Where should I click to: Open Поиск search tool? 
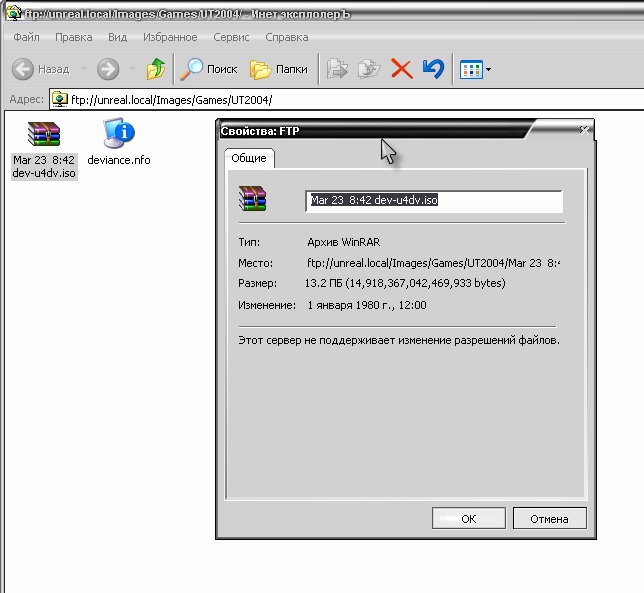pos(209,69)
